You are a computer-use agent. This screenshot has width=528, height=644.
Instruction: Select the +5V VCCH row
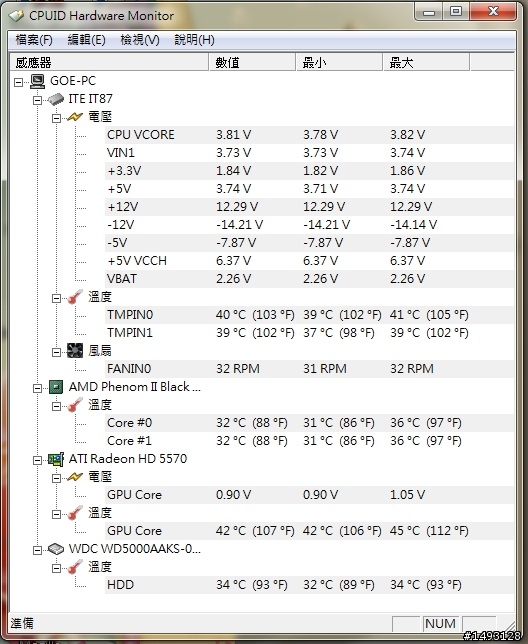pyautogui.click(x=309, y=261)
